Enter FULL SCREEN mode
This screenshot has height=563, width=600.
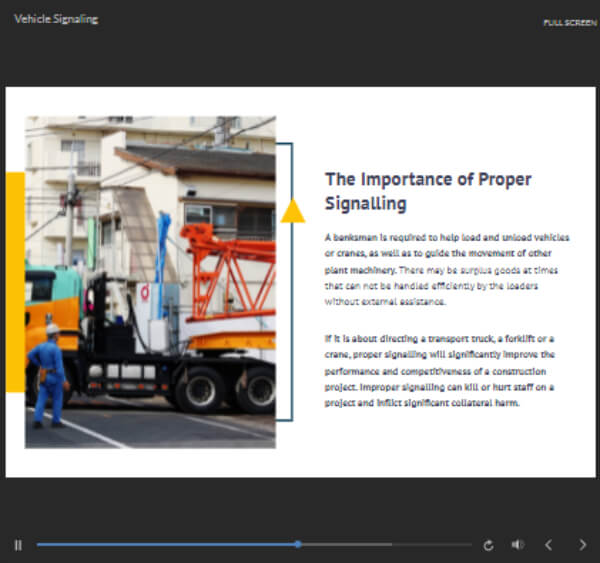pyautogui.click(x=570, y=22)
